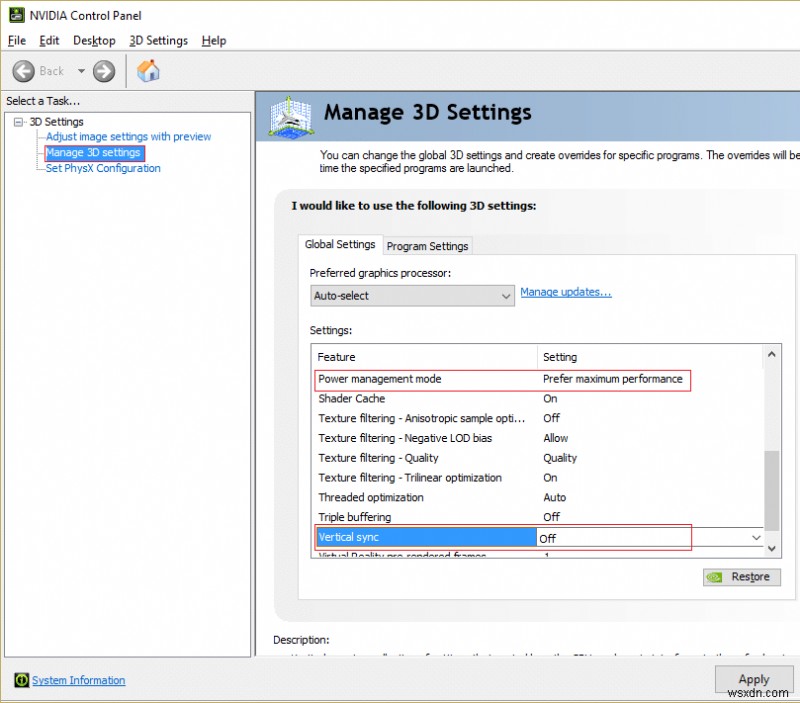Image resolution: width=800 pixels, height=703 pixels.
Task: Click the Back arrow icon
Action: (23, 71)
